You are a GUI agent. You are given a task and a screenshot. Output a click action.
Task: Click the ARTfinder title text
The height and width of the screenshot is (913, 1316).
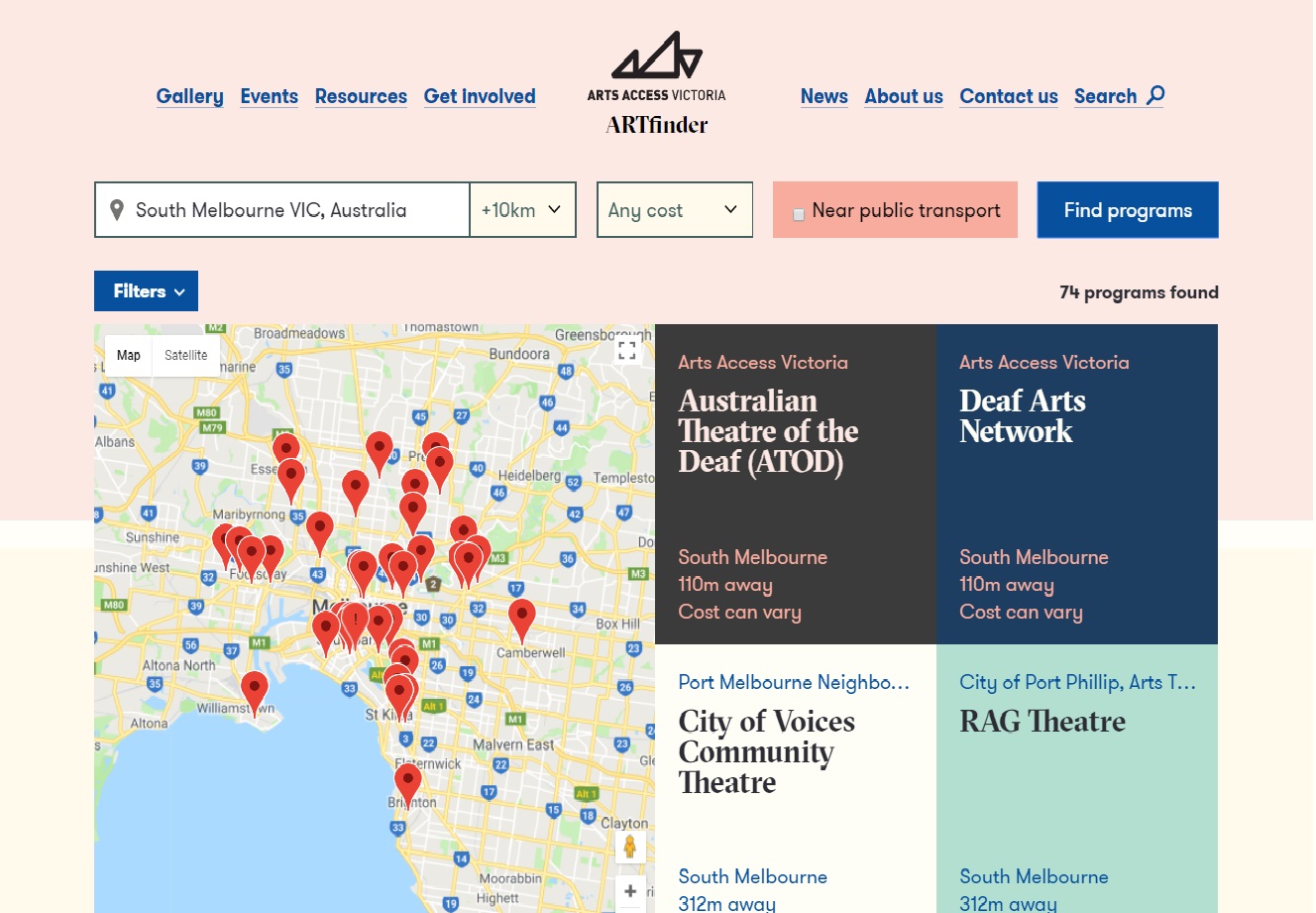[x=657, y=125]
